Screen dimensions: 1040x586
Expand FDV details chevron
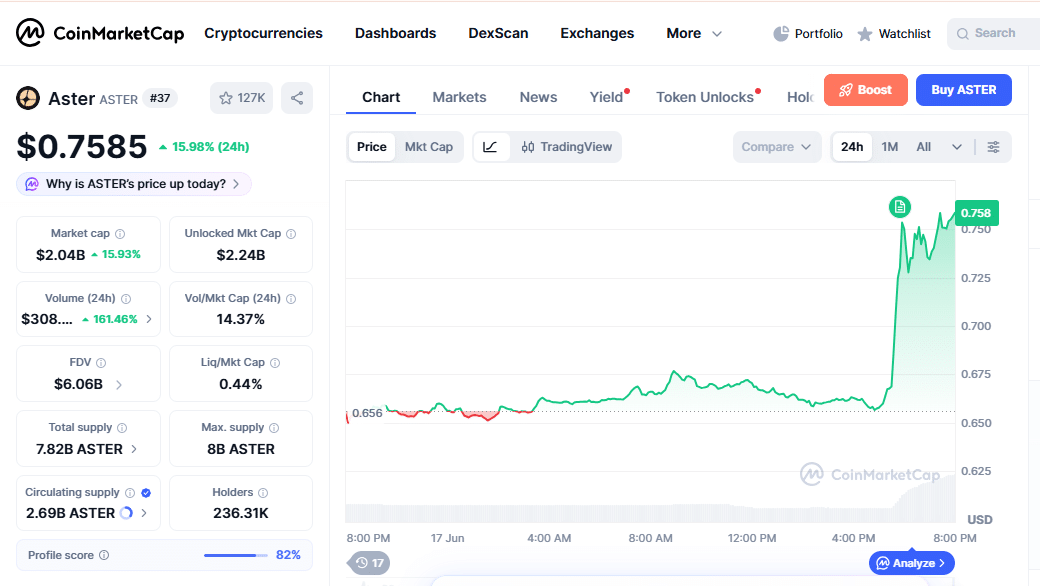119,384
